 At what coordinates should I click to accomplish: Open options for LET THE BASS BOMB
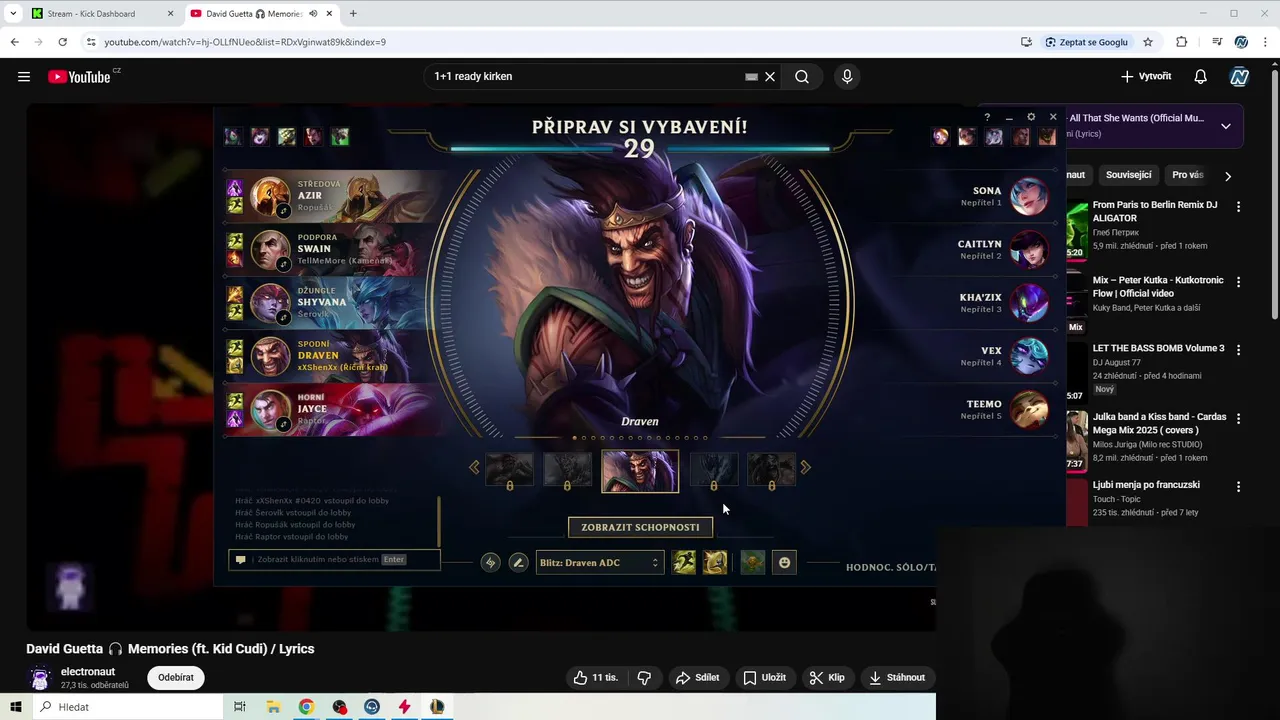1239,351
